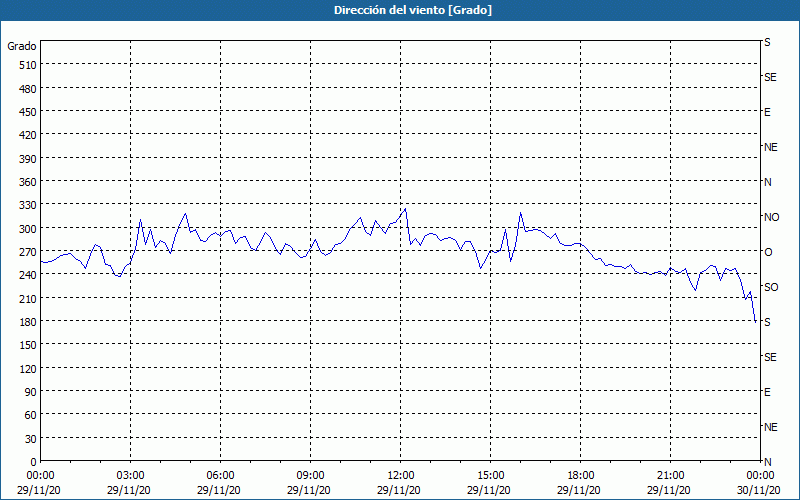Click the 15:00 time axis label

(x=490, y=476)
